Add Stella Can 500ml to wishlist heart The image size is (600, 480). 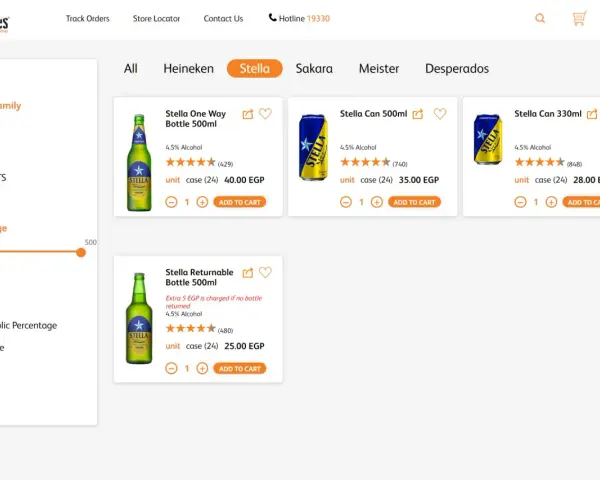pyautogui.click(x=440, y=114)
